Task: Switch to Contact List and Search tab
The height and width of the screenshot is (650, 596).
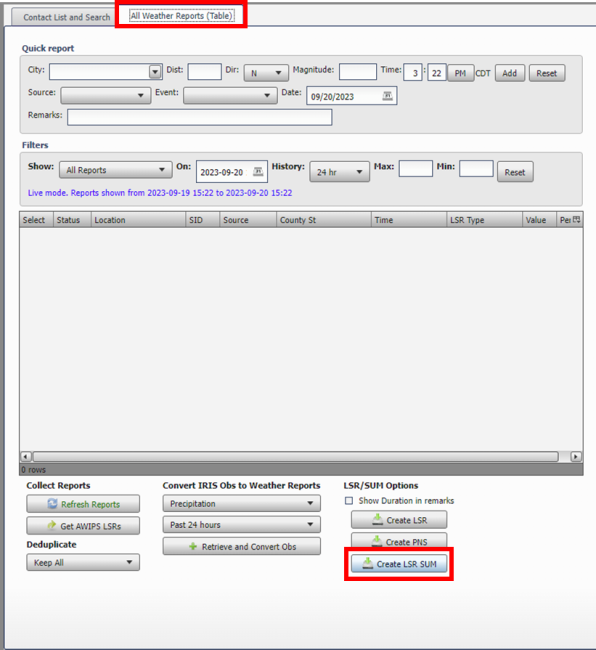Action: (67, 17)
